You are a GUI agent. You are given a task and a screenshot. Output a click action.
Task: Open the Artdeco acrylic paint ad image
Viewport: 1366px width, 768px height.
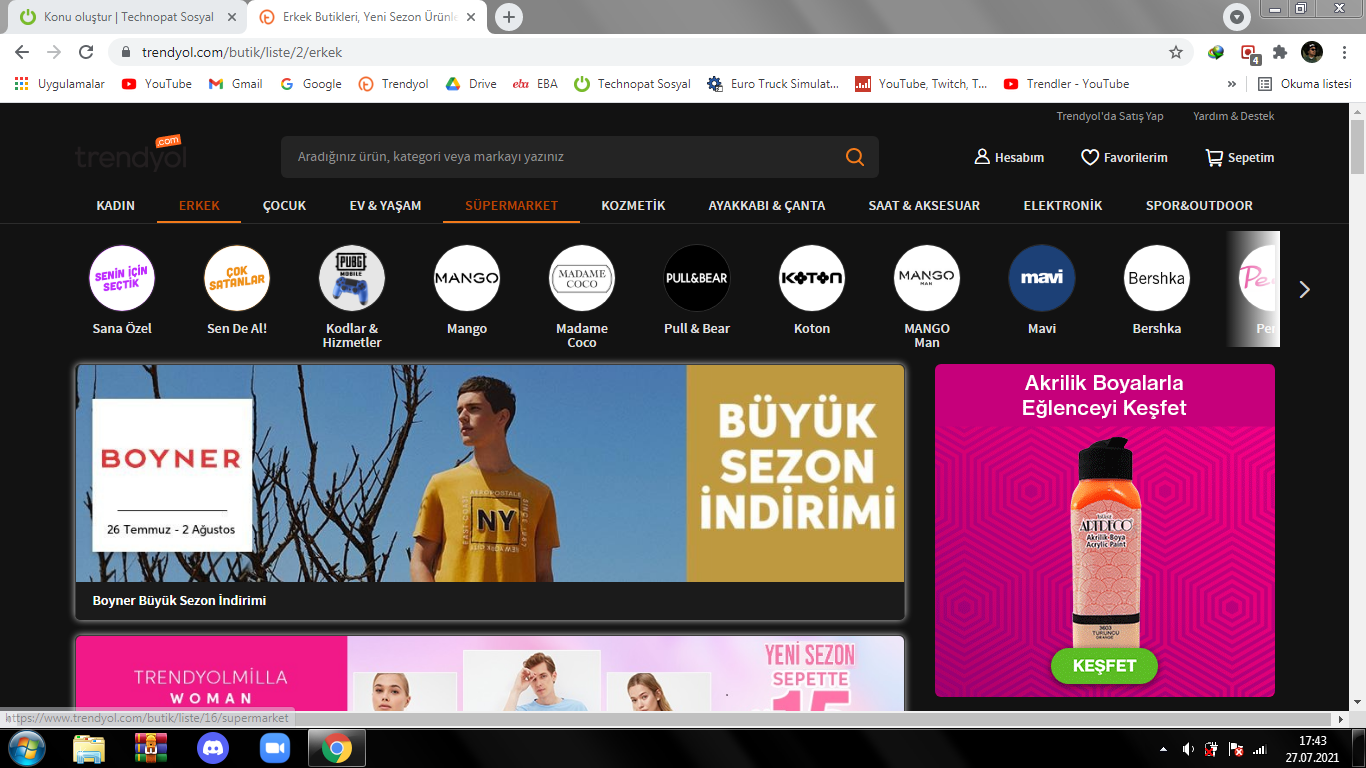point(1105,530)
